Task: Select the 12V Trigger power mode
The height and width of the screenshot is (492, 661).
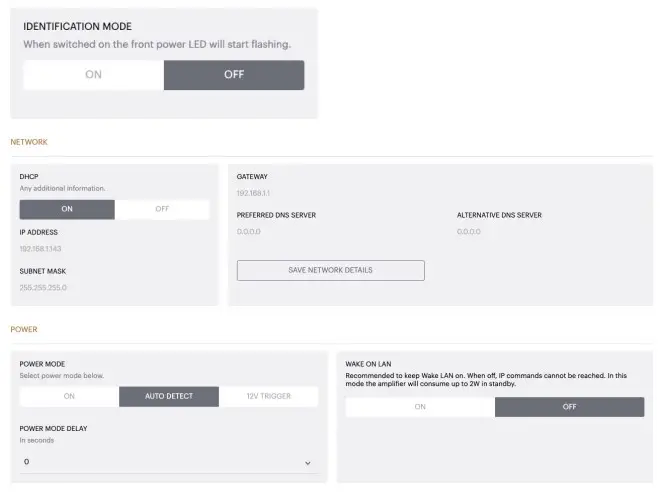Action: tap(268, 397)
